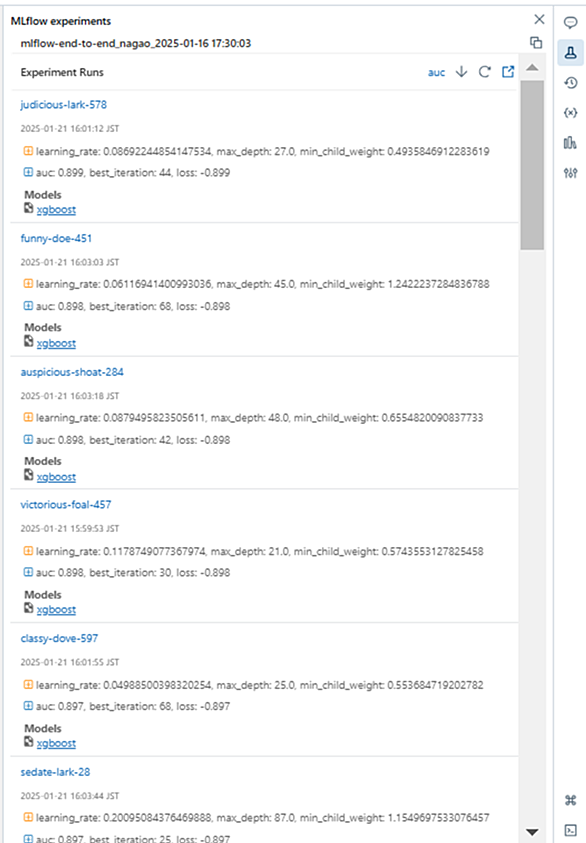The height and width of the screenshot is (843, 586).
Task: Click timestamp 2025-01-21 16:03:03 JST
Action: [x=70, y=262]
